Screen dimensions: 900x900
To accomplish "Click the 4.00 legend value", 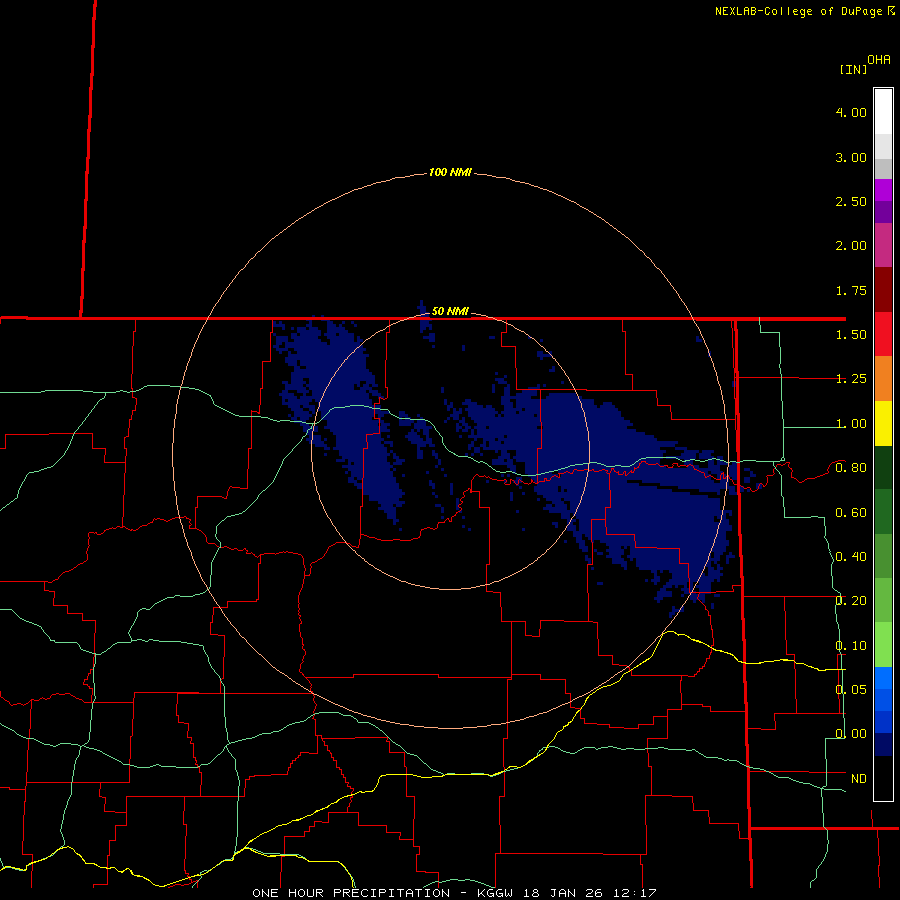I will point(851,112).
